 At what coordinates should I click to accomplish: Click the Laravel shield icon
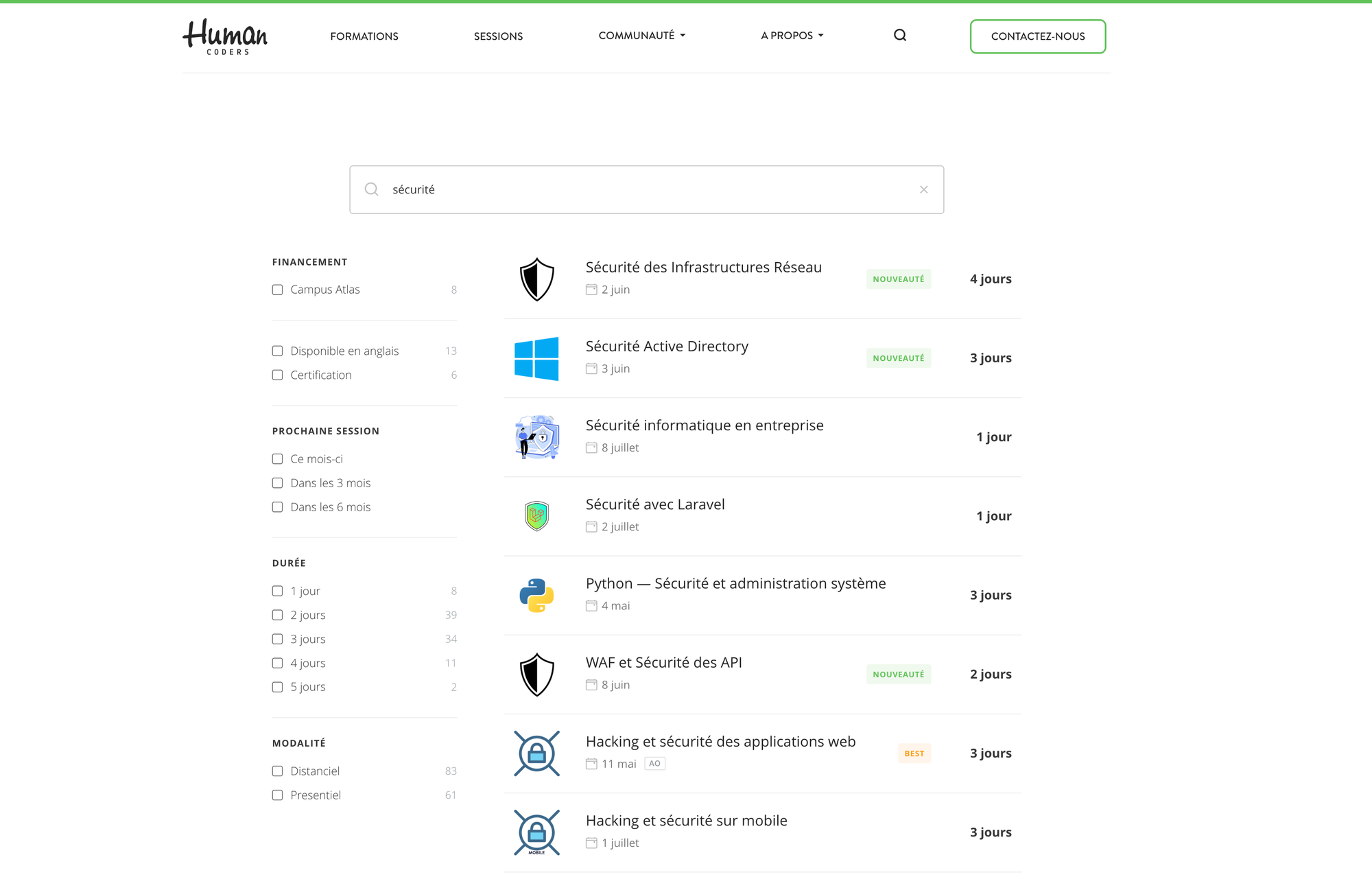[536, 516]
